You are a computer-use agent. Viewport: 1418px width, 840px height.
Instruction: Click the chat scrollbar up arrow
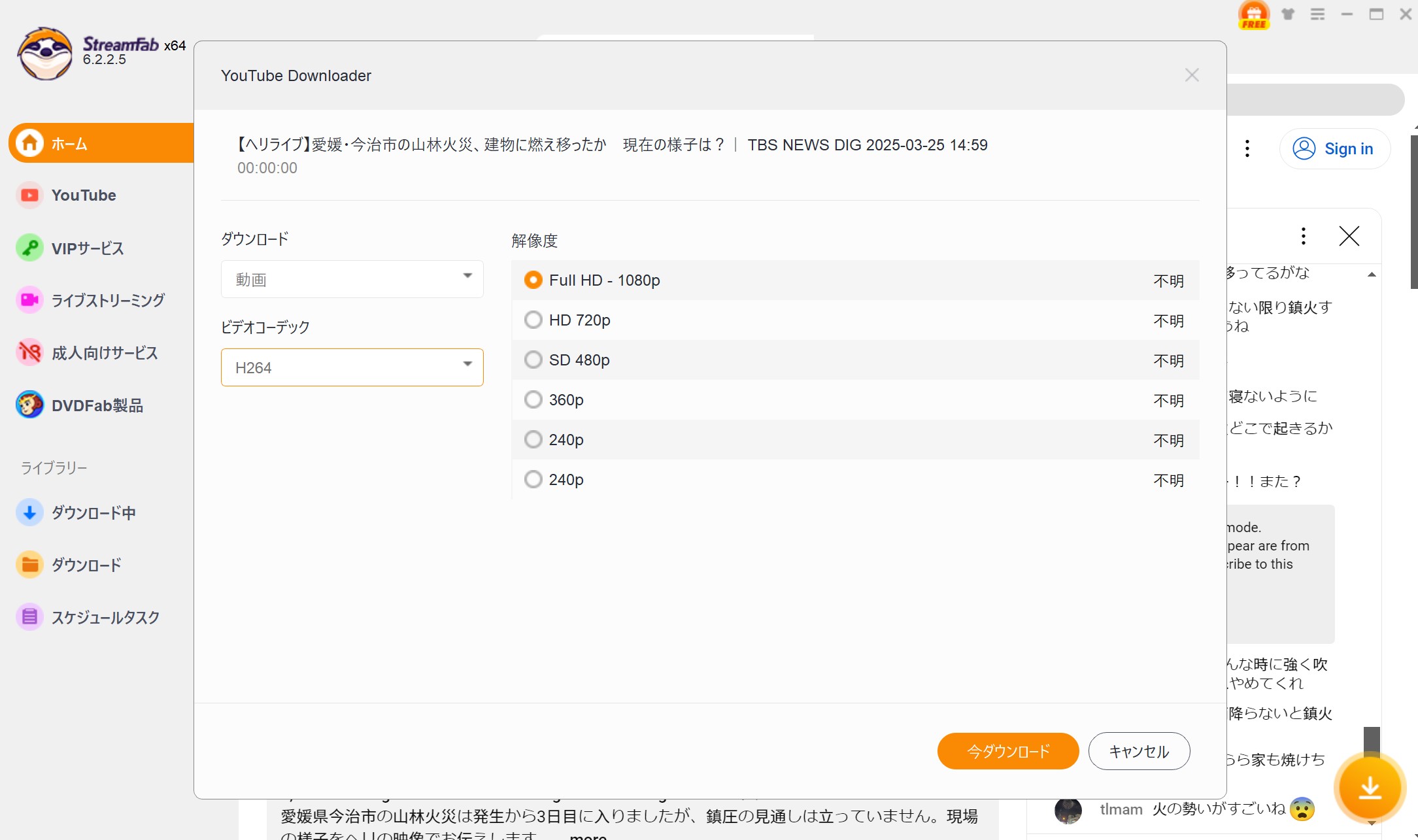coord(1372,275)
